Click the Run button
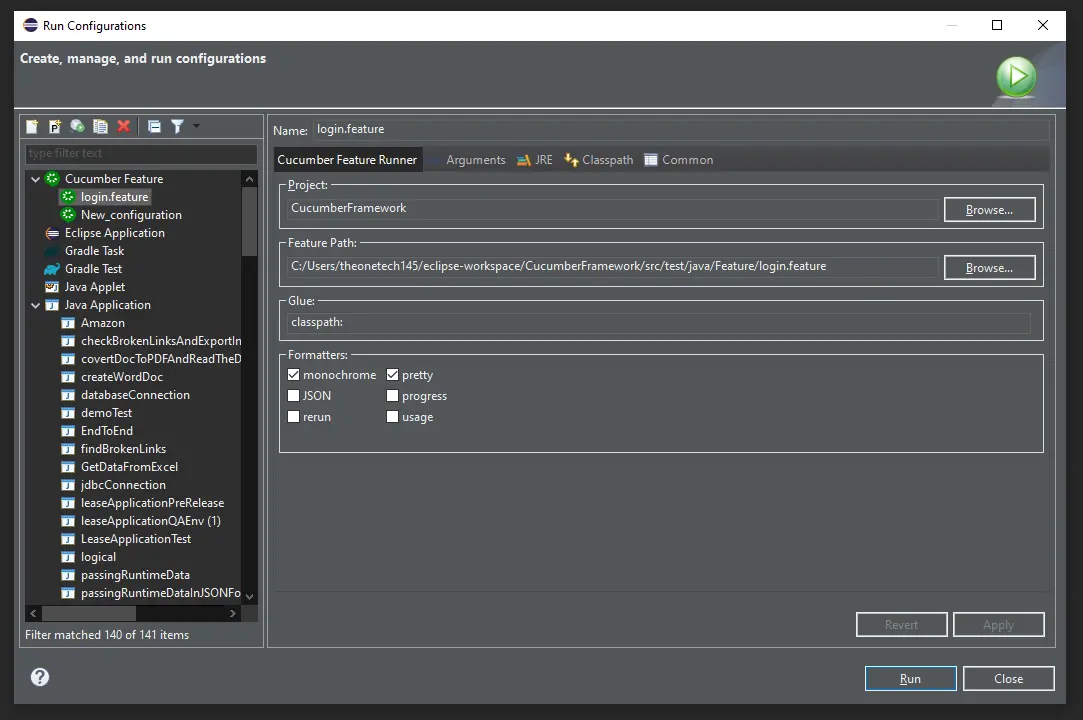Image resolution: width=1083 pixels, height=720 pixels. click(x=909, y=677)
